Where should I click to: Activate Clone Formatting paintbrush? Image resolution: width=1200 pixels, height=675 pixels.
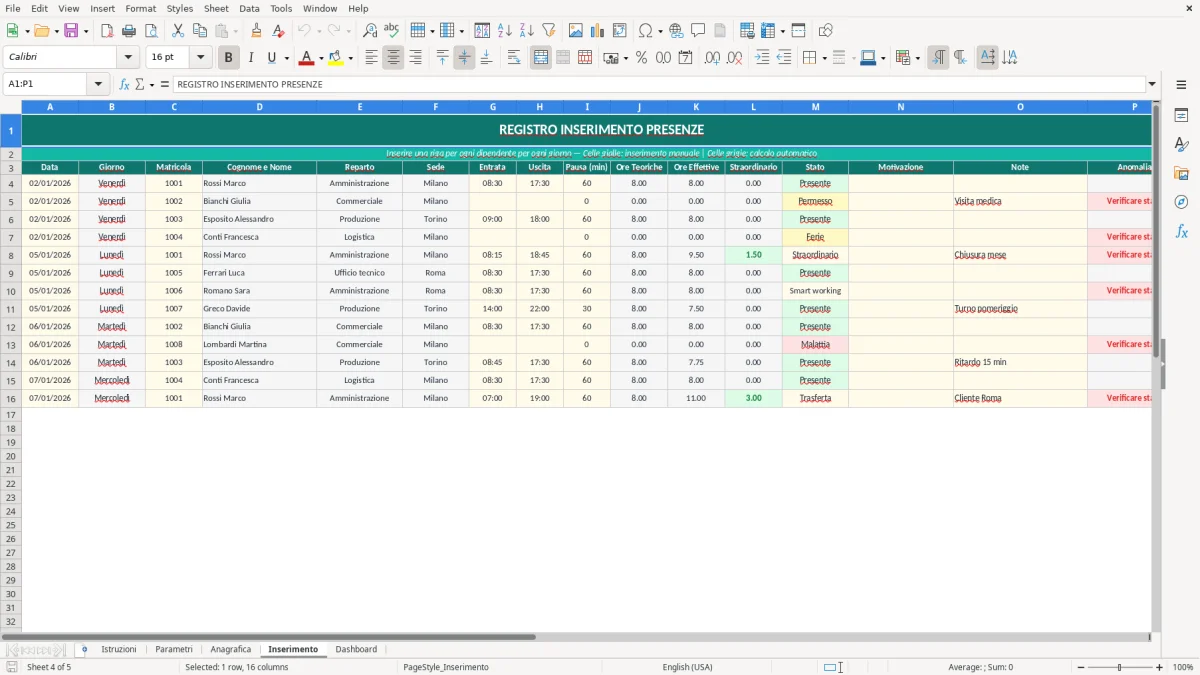click(257, 31)
